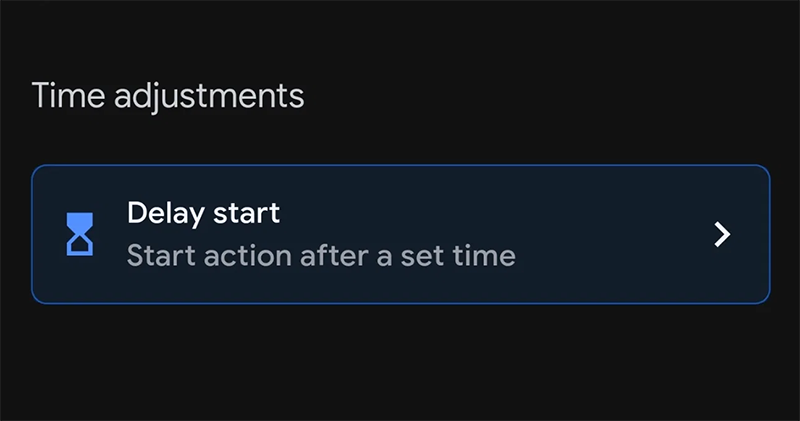Viewport: 800px width, 421px height.
Task: Click the blue-outlined Delay start box
Action: click(401, 234)
